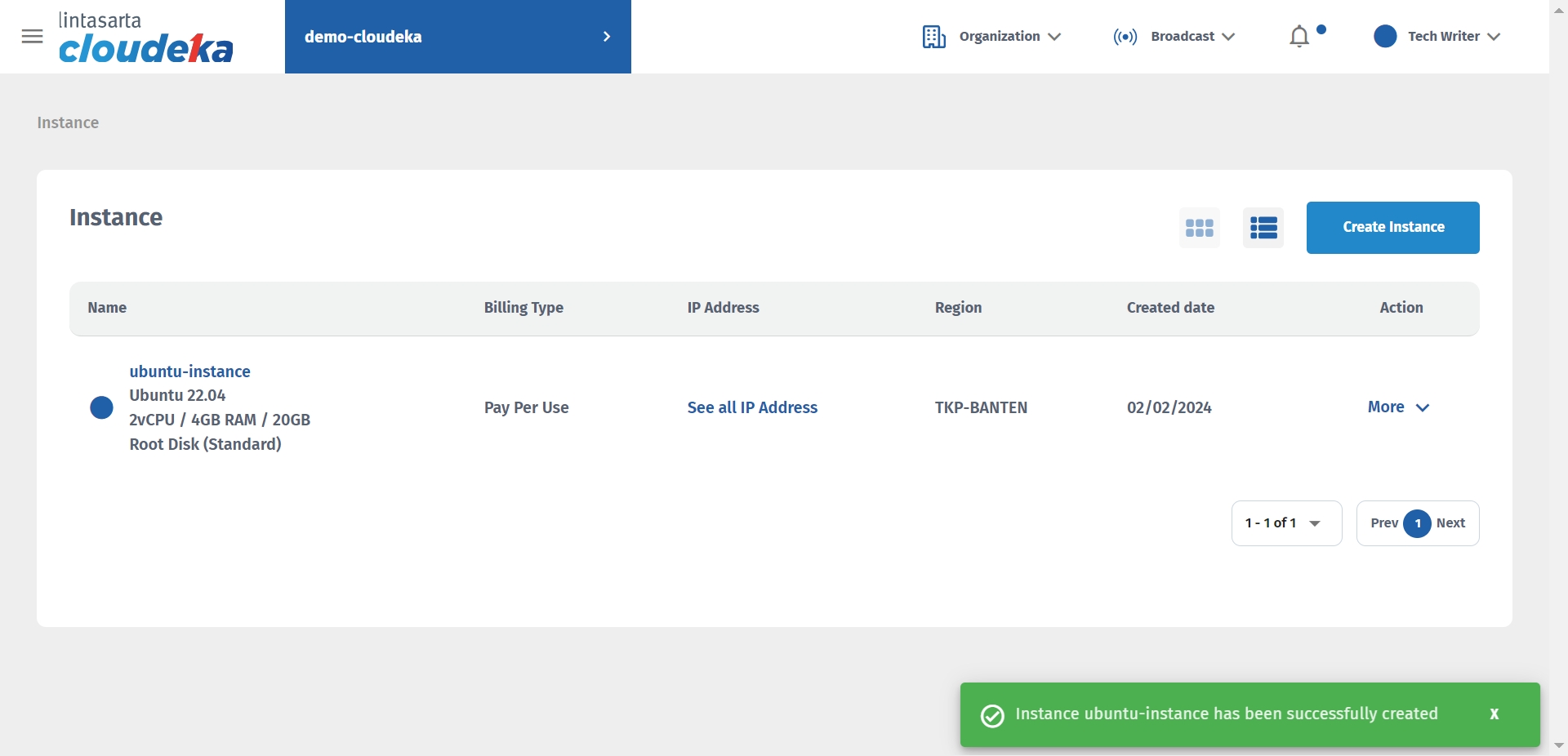The image size is (1568, 756).
Task: Click the TKP-BANTEN region cell
Action: pyautogui.click(x=981, y=407)
